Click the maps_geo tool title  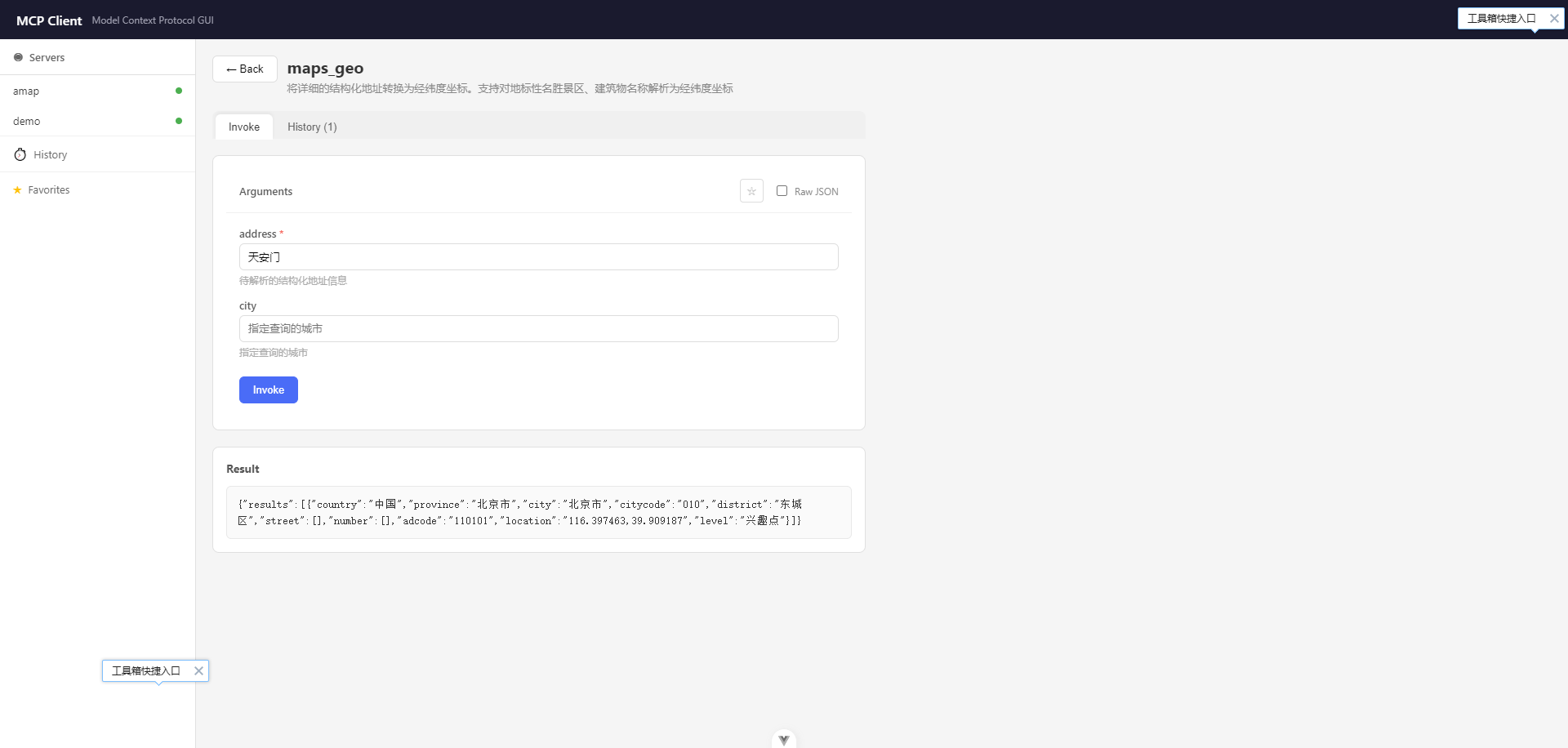(325, 69)
